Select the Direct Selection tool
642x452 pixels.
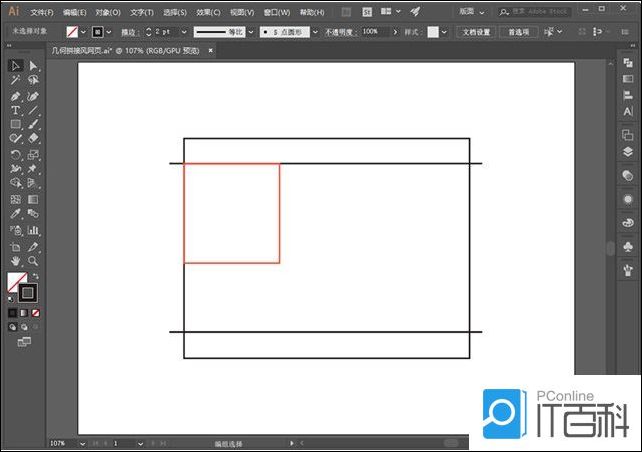(33, 66)
